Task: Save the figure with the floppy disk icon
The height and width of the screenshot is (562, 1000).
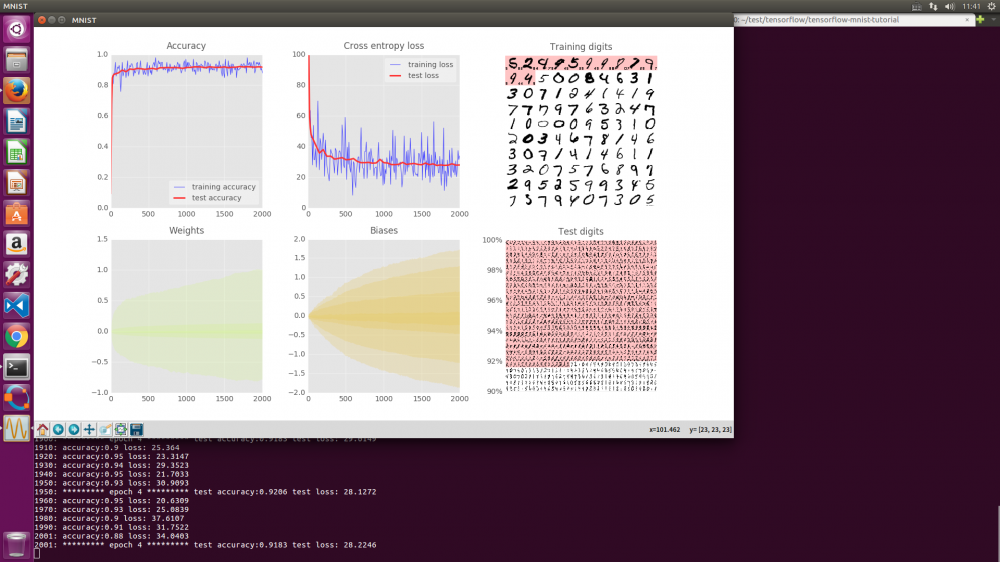Action: 137,429
